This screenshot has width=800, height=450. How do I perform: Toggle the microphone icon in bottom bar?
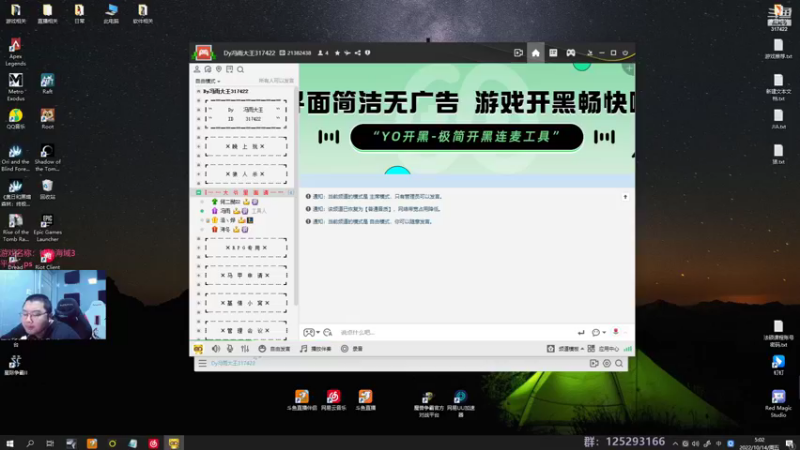point(230,348)
